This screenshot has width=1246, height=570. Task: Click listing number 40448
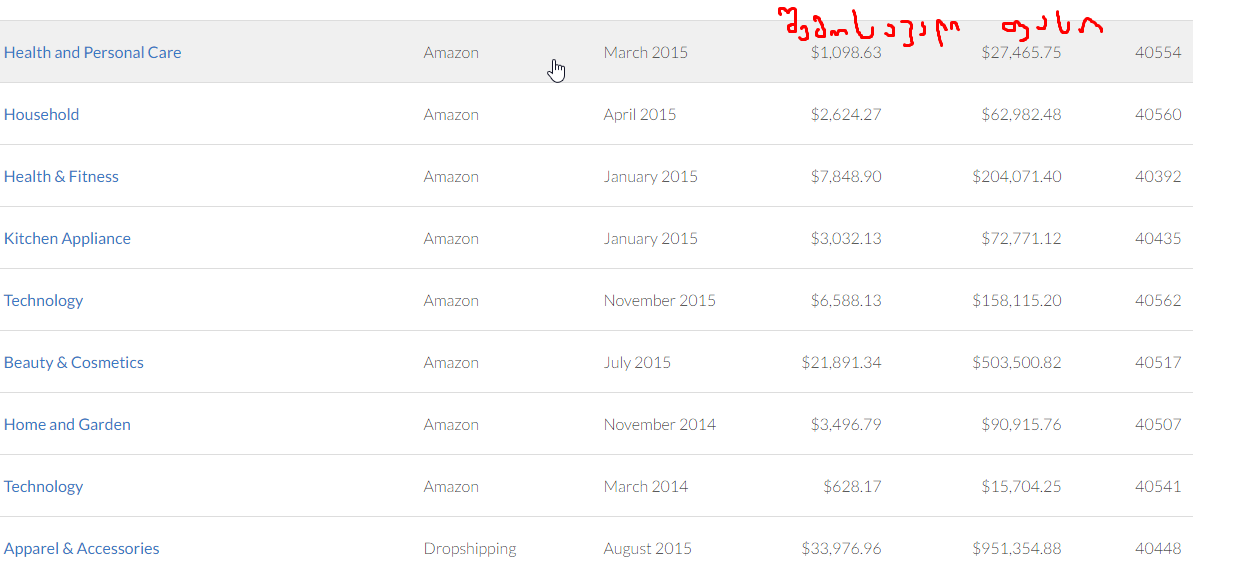click(1157, 548)
